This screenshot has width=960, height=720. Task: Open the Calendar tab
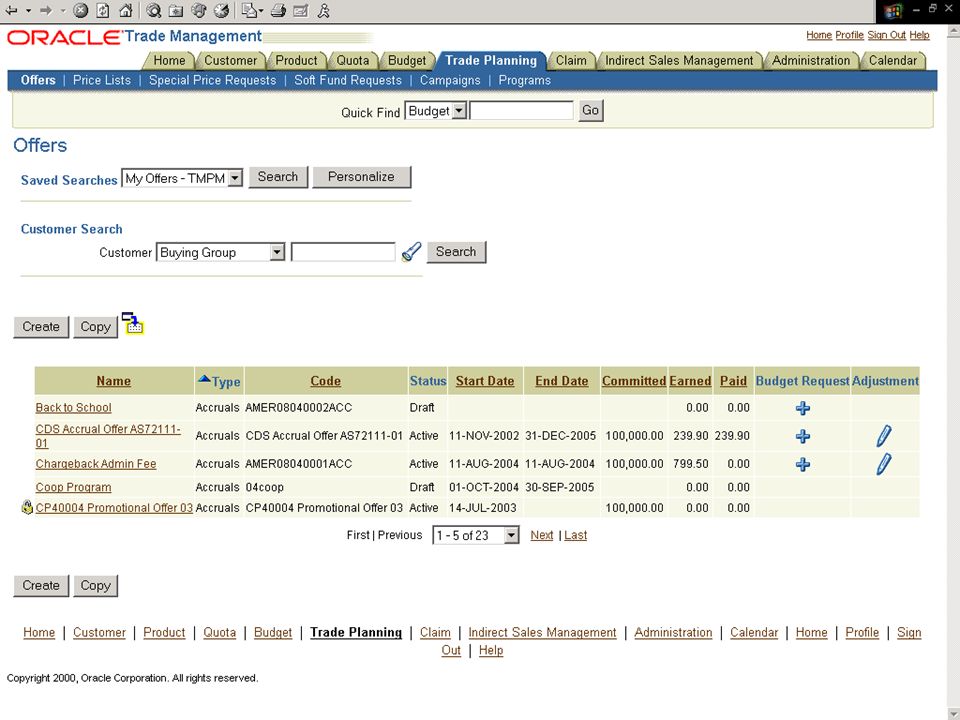(893, 60)
